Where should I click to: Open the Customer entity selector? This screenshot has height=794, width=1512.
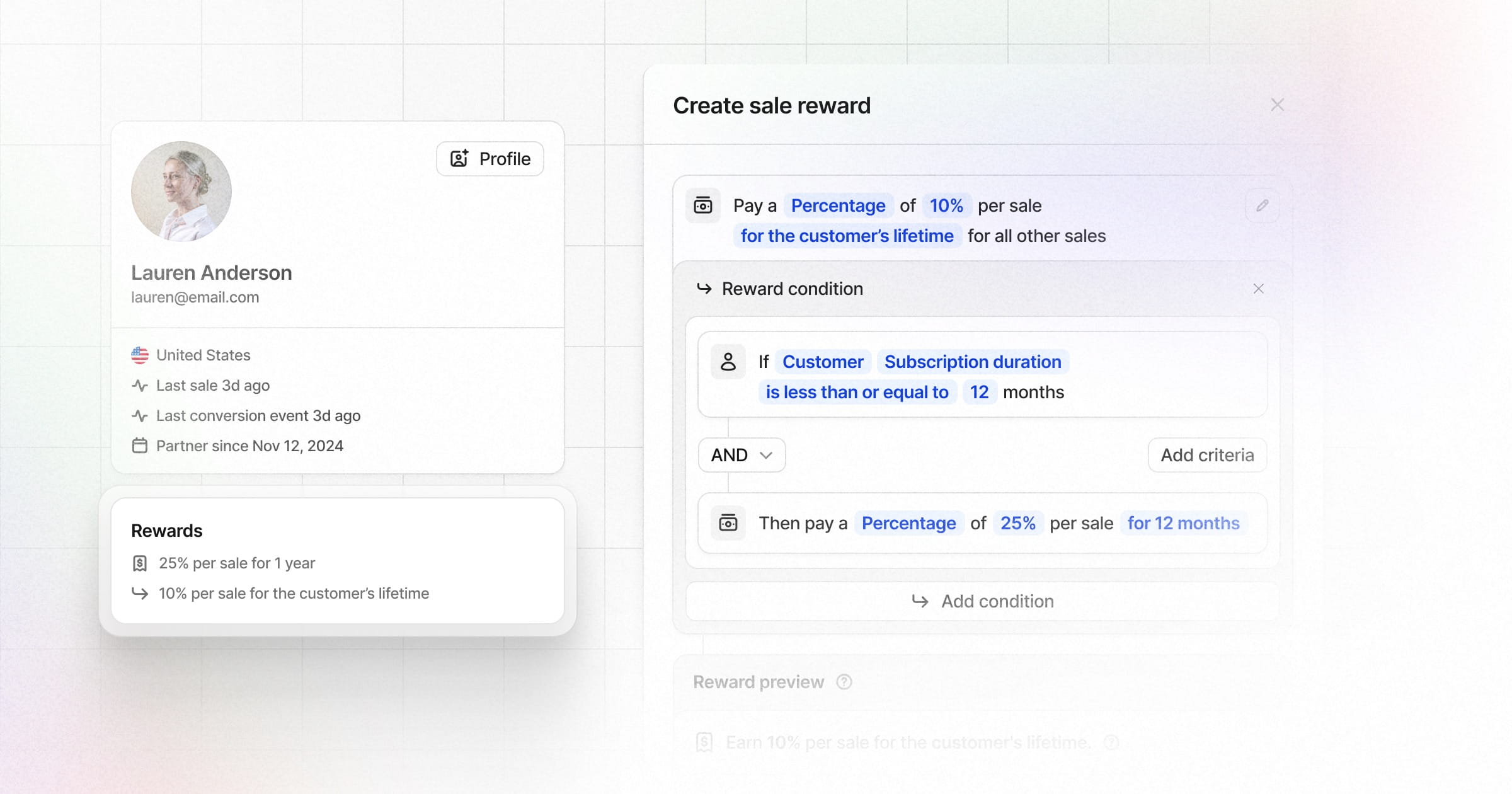pyautogui.click(x=823, y=362)
